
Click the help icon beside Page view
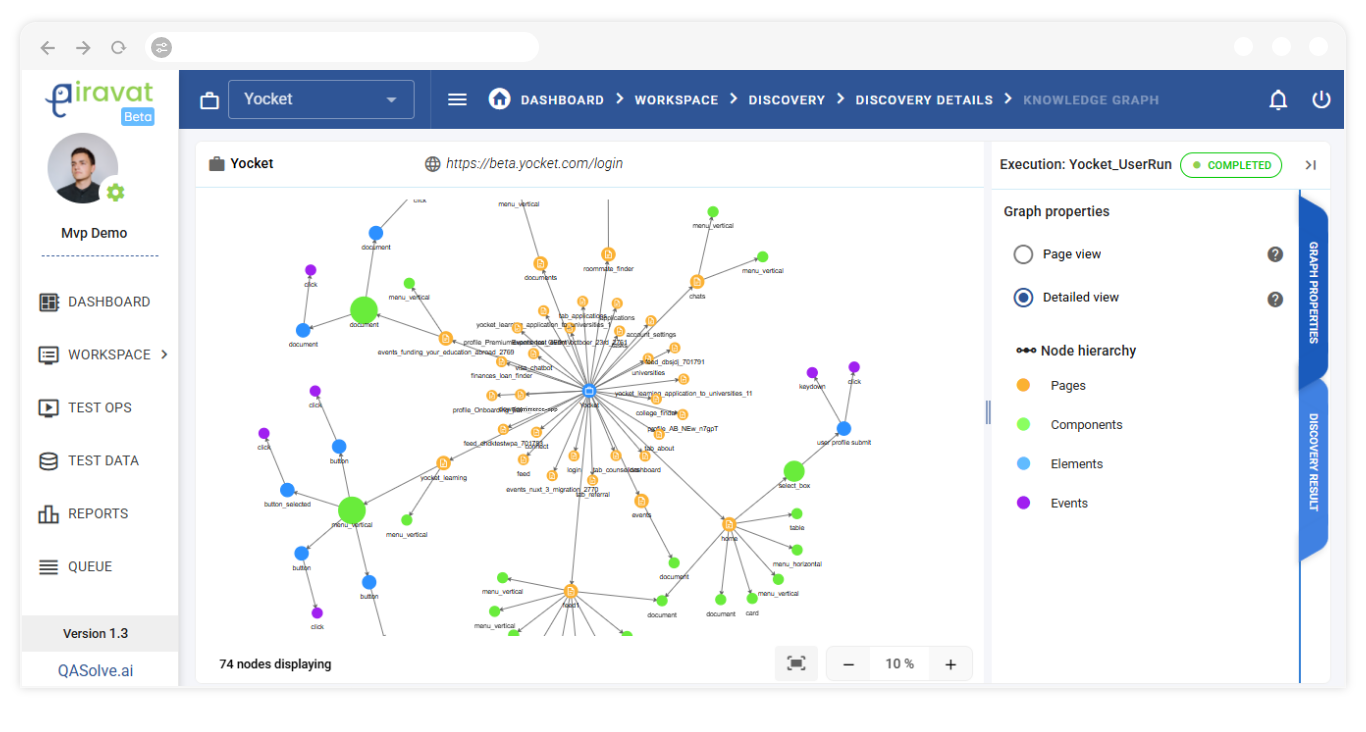coord(1275,254)
